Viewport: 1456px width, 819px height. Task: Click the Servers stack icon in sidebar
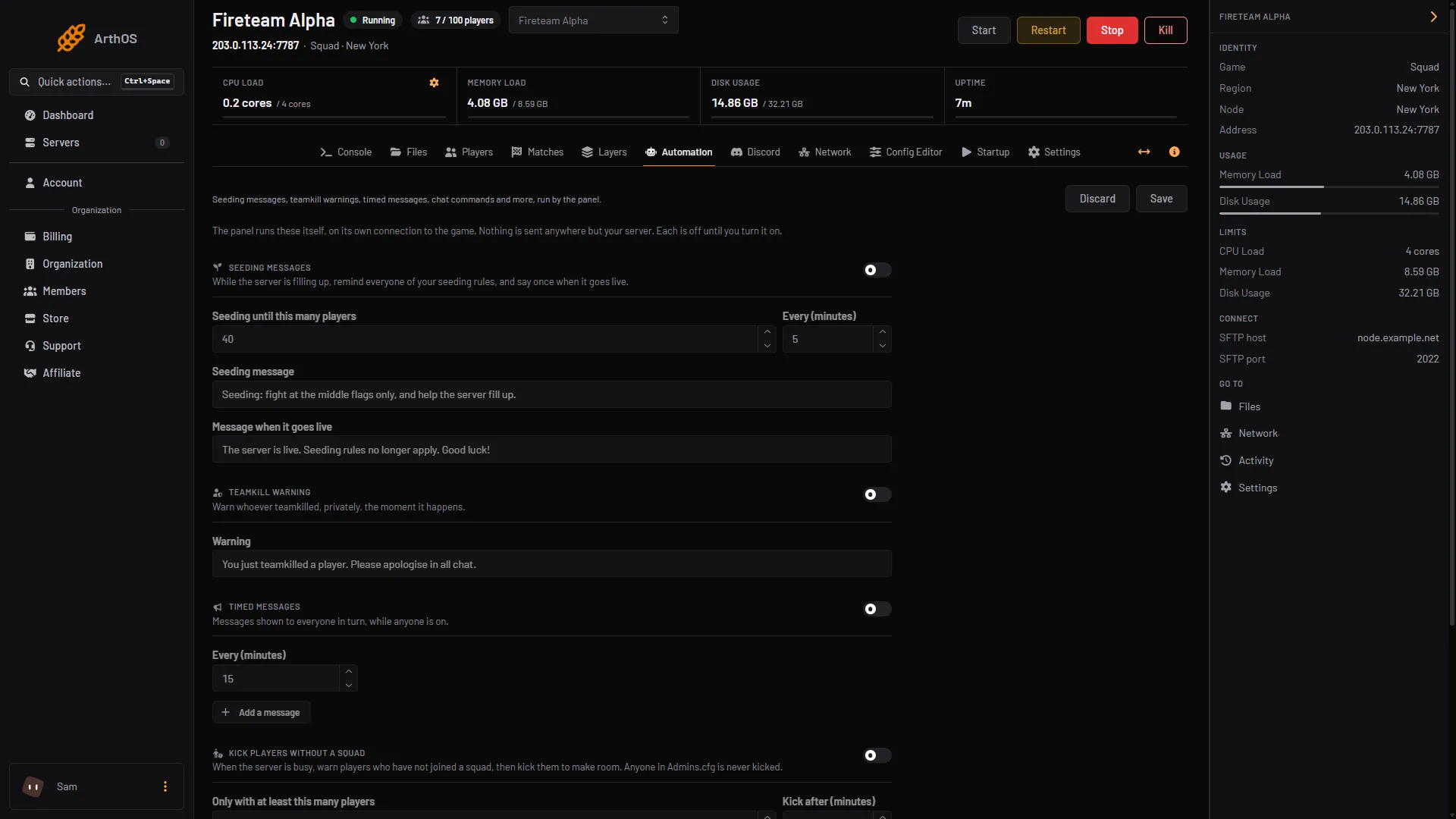point(30,143)
